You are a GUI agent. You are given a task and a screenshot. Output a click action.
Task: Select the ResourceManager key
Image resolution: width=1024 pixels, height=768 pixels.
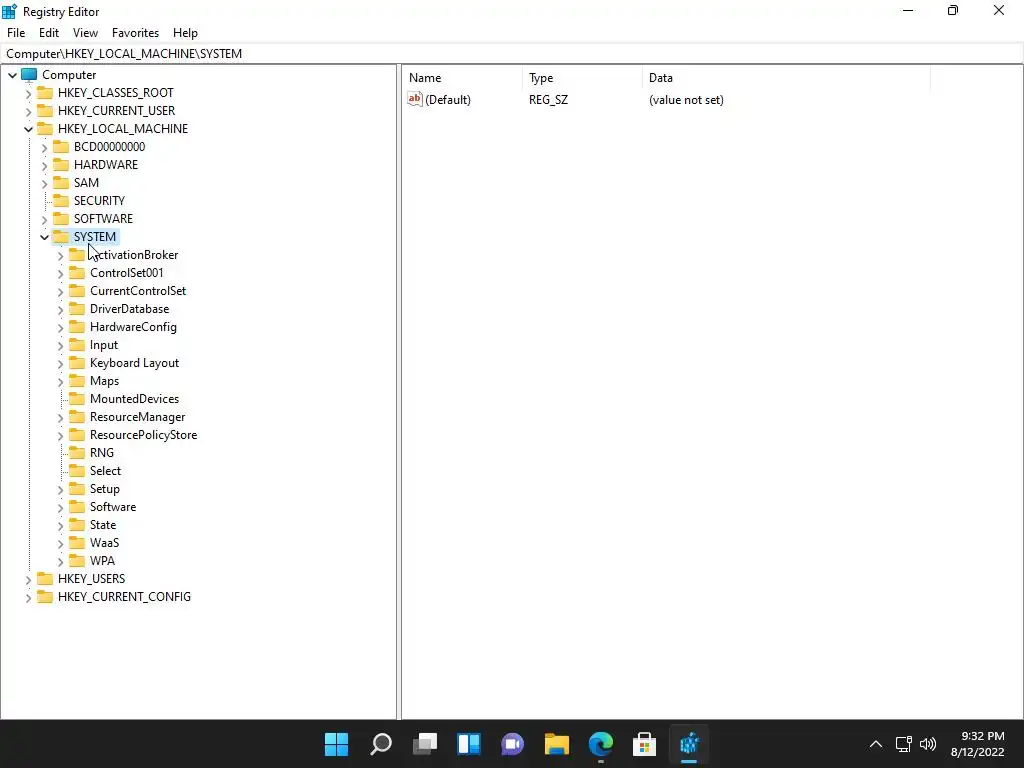point(138,417)
